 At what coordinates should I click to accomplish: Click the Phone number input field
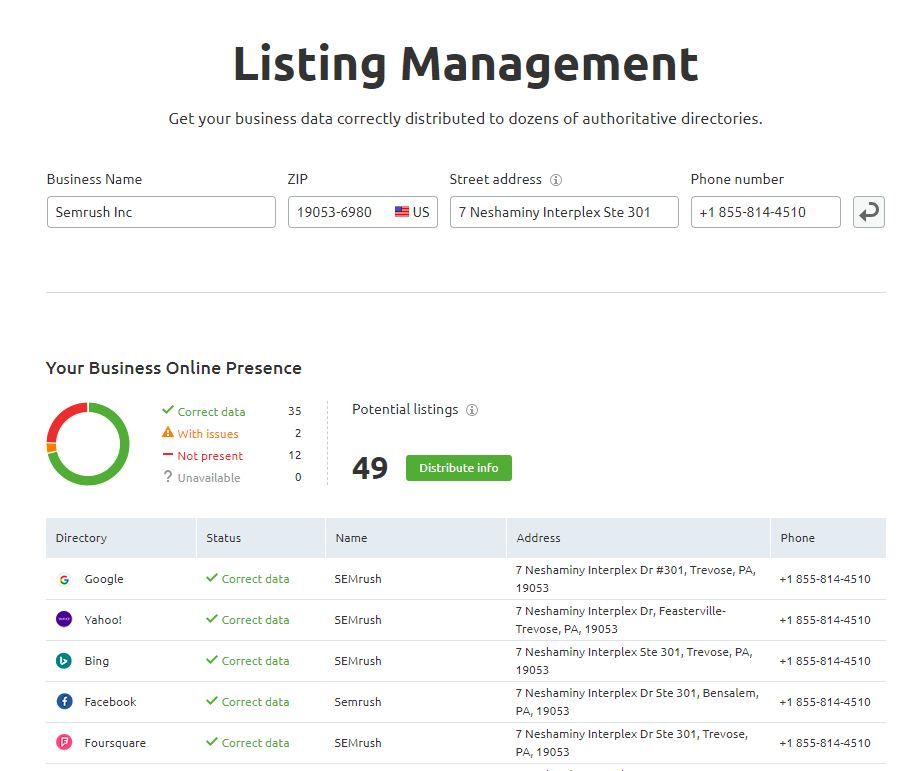pos(765,212)
